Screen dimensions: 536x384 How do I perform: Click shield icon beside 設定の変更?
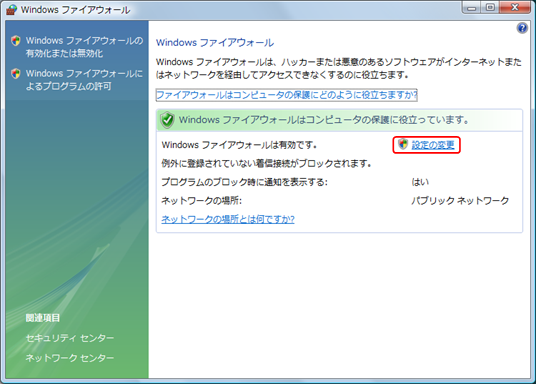(403, 144)
